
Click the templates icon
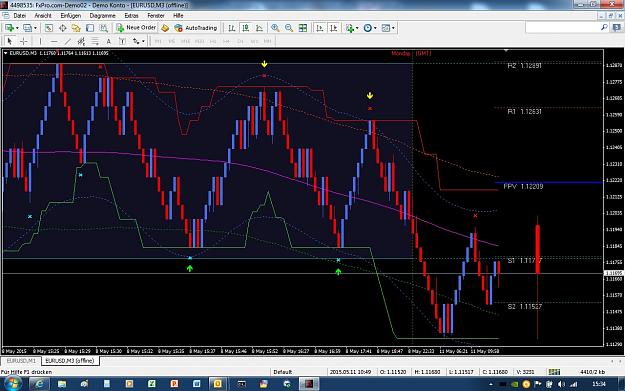(385, 28)
